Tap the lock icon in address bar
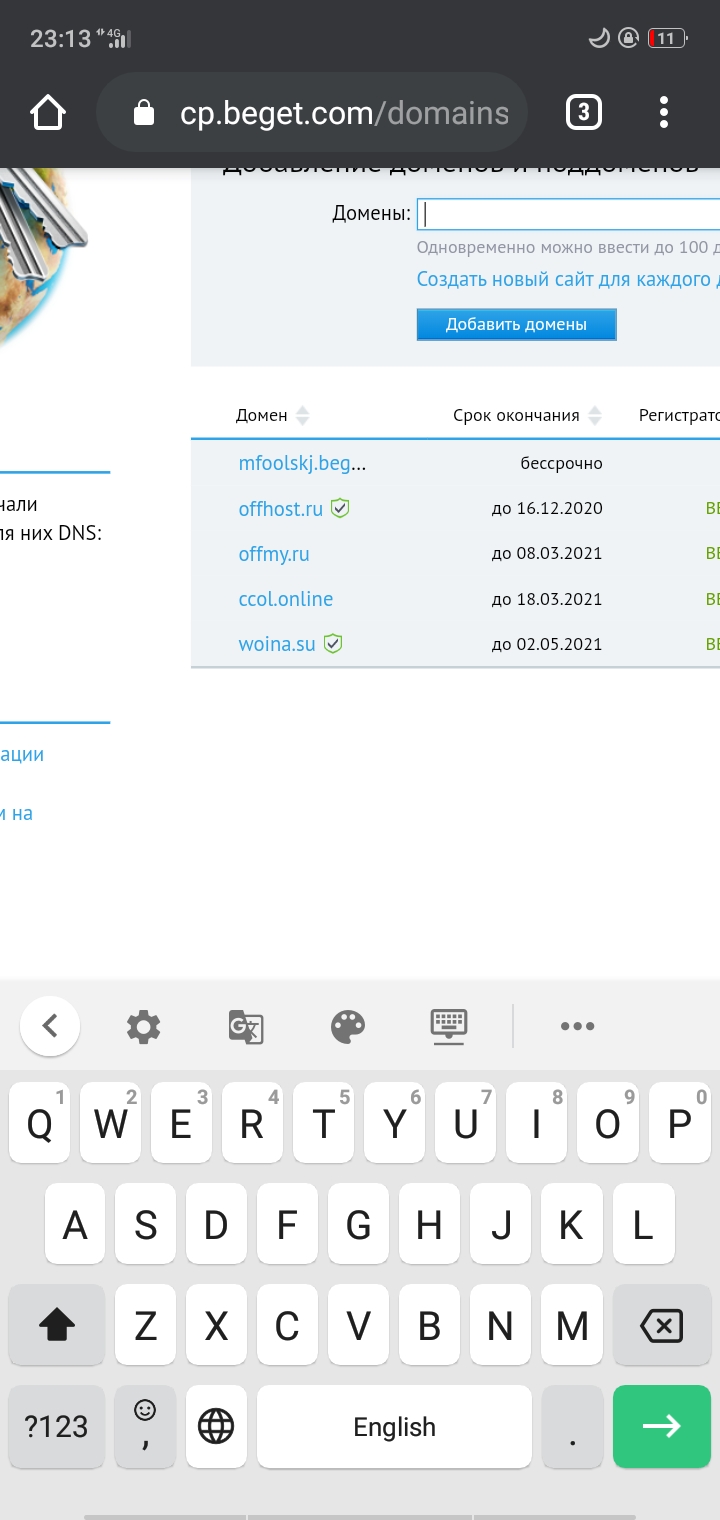 (144, 113)
